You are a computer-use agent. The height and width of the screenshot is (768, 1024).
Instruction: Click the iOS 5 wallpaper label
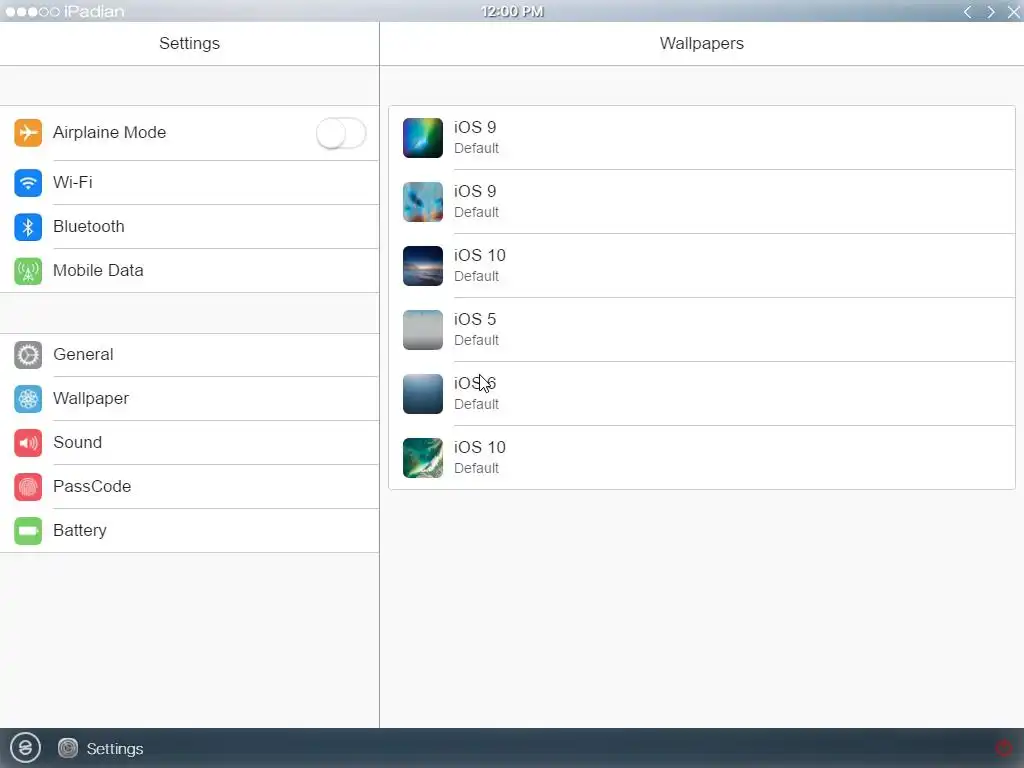[475, 319]
